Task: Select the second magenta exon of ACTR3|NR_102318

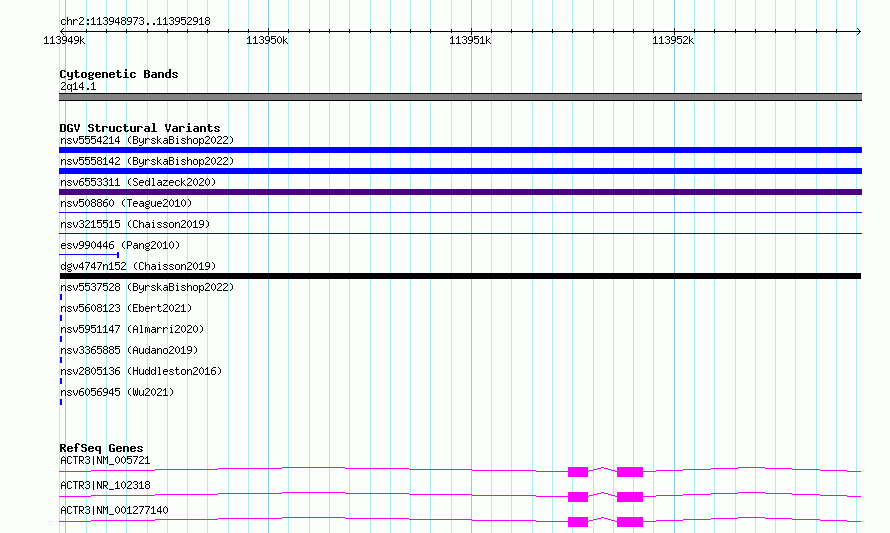Action: (x=629, y=497)
